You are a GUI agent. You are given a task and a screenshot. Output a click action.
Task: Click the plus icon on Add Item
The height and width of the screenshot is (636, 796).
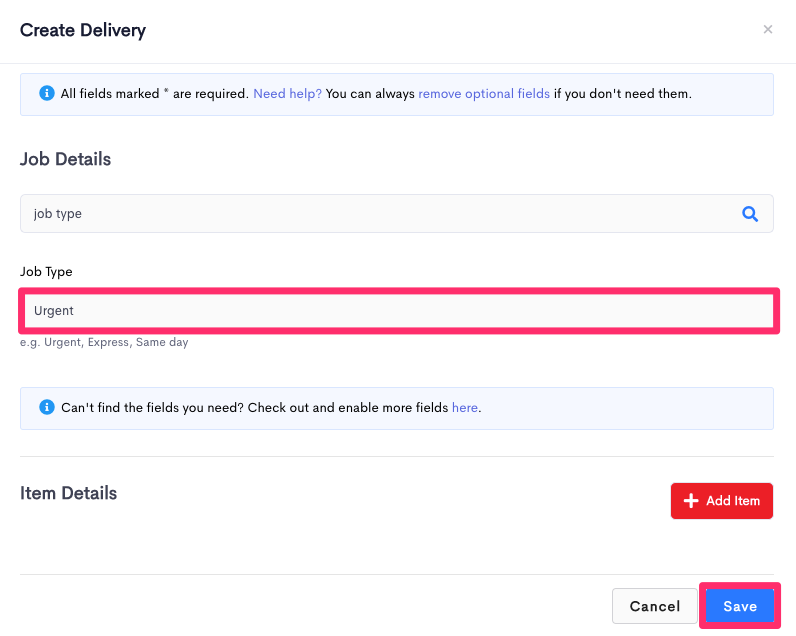pos(691,500)
